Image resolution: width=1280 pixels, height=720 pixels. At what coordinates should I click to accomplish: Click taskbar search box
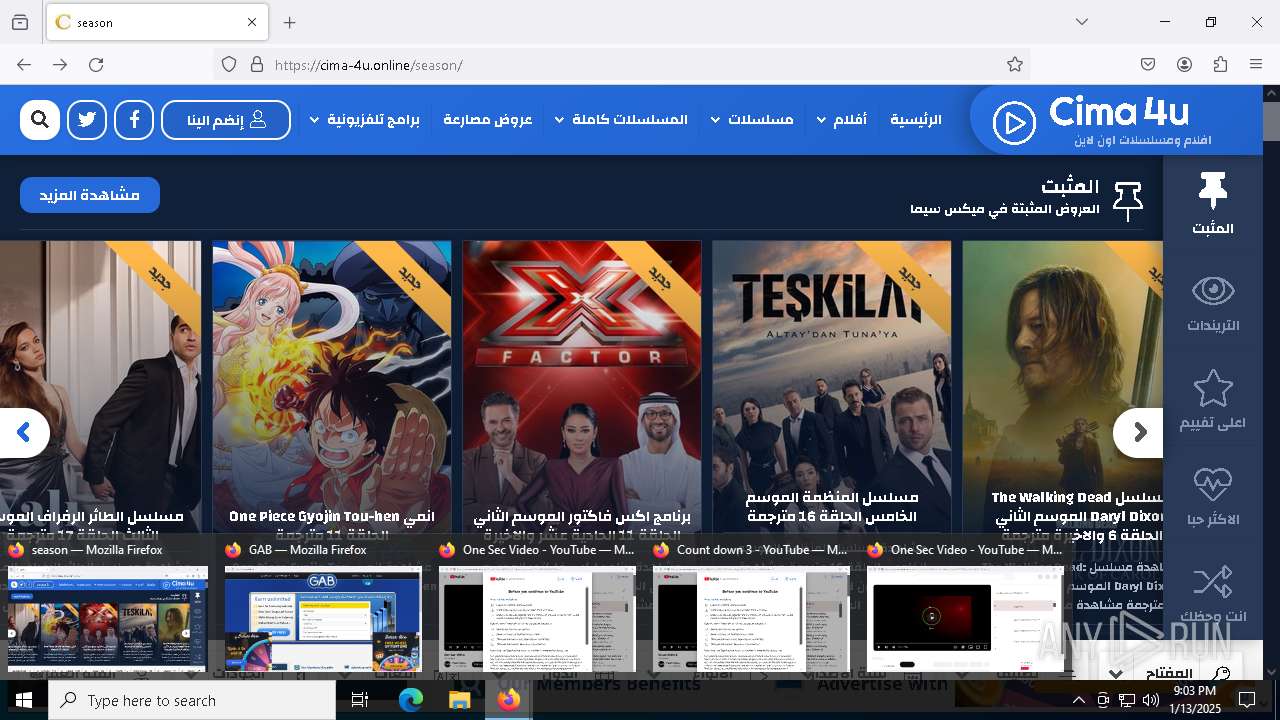[192, 700]
